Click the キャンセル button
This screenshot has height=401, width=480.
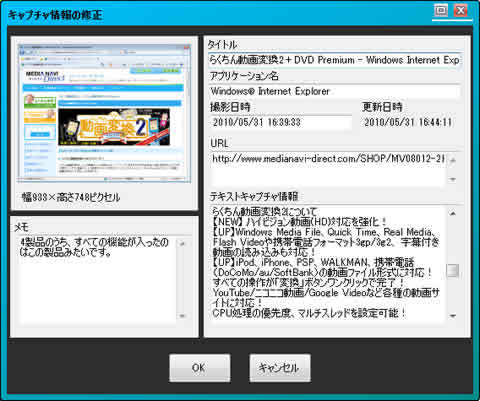pyautogui.click(x=280, y=368)
